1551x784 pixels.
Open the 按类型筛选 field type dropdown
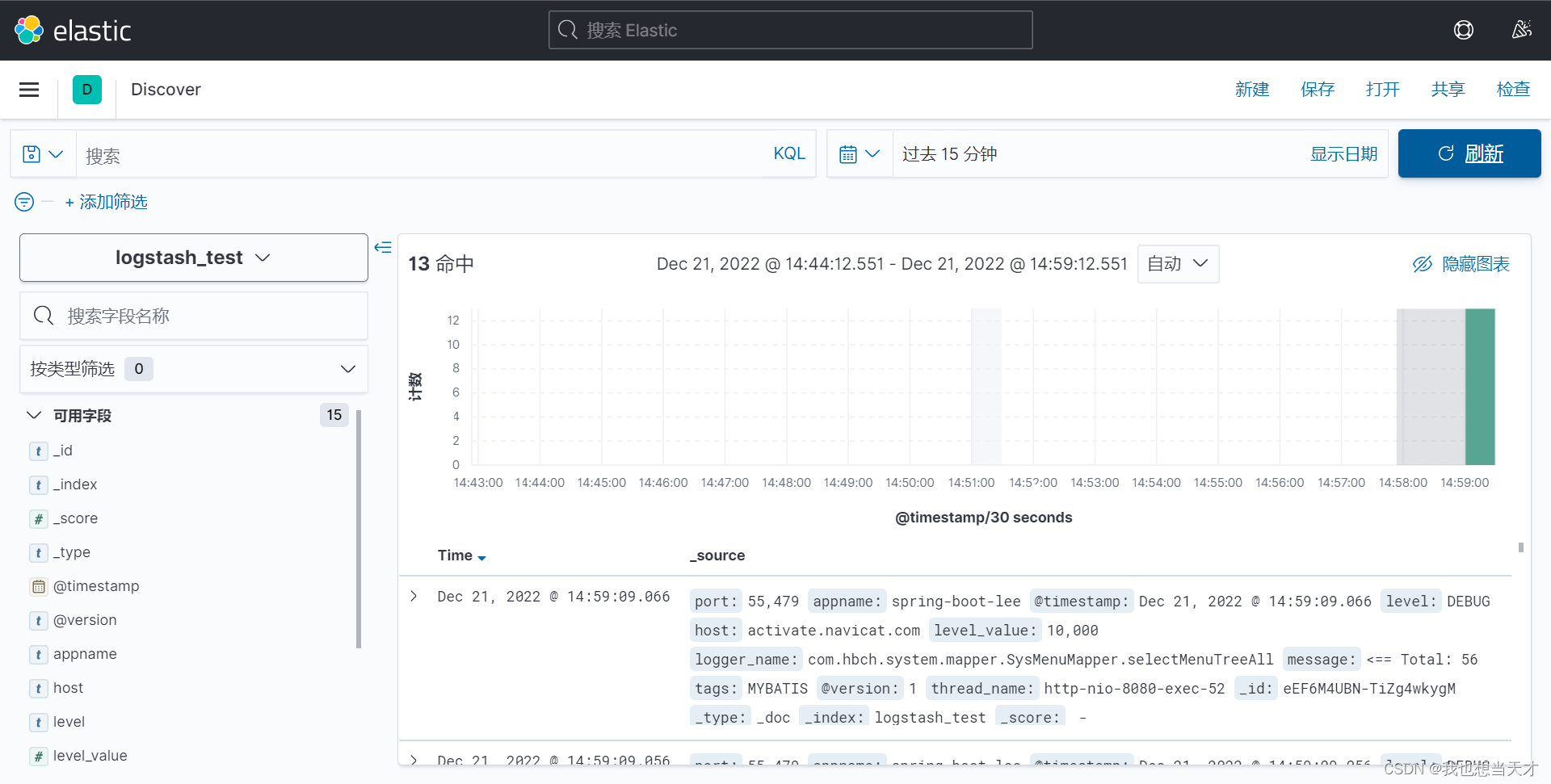point(347,369)
